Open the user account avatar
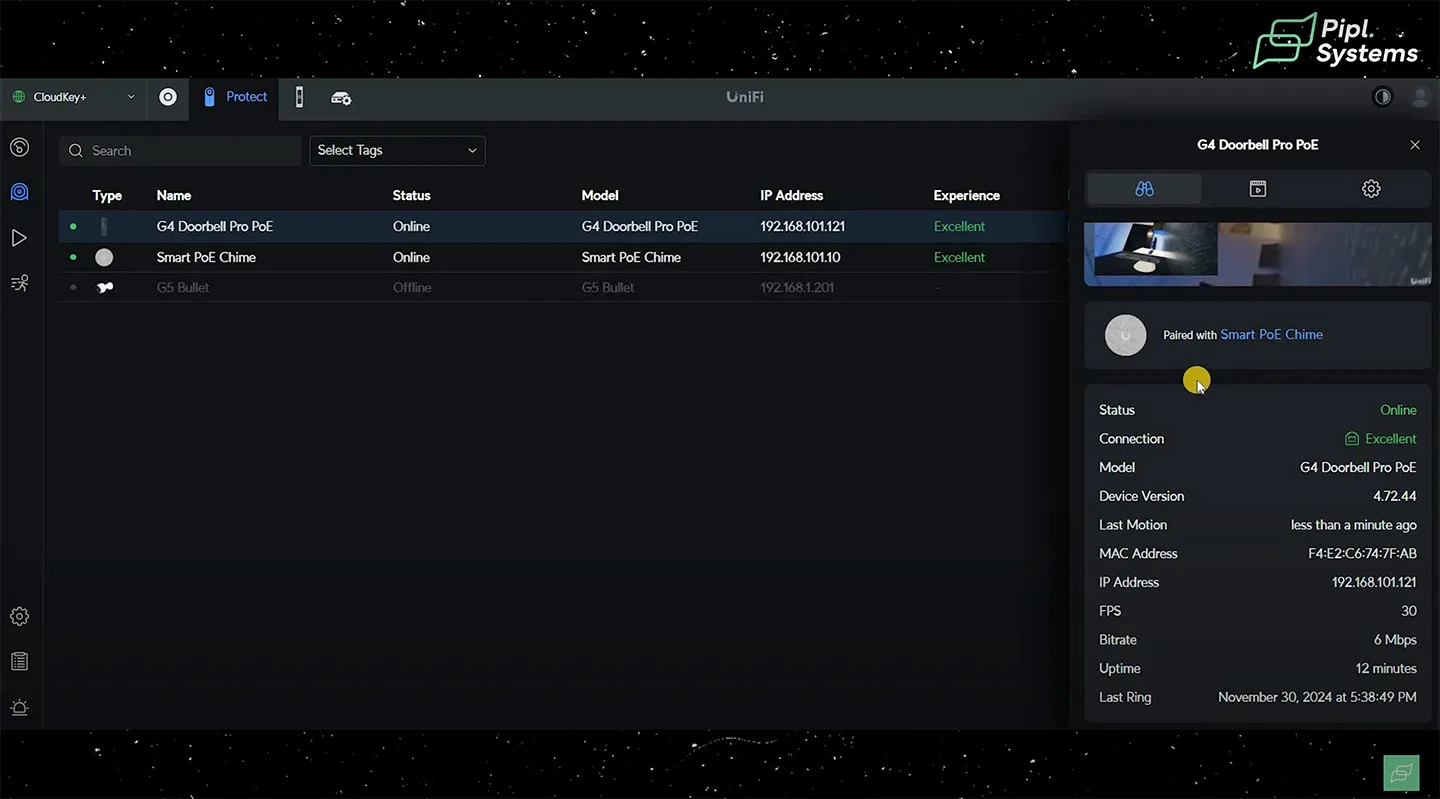 [1420, 97]
